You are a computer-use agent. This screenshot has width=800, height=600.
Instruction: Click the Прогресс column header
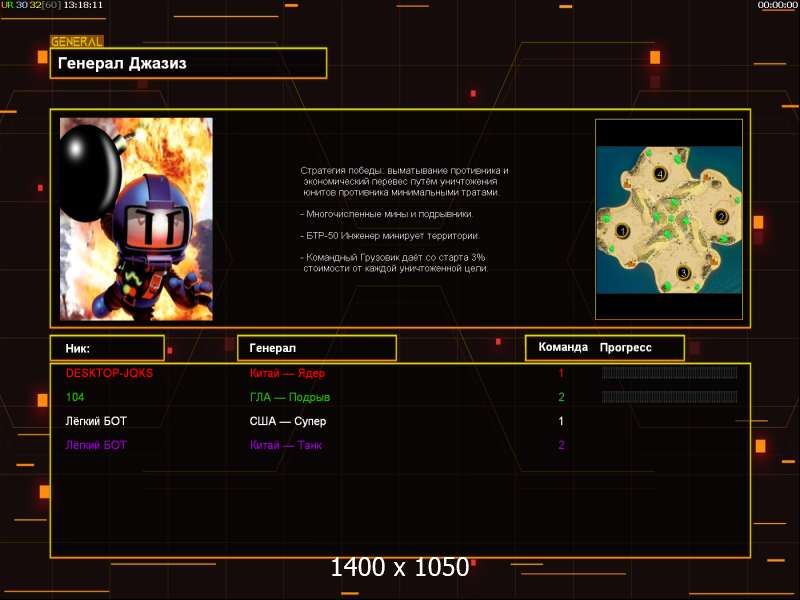[x=626, y=347]
